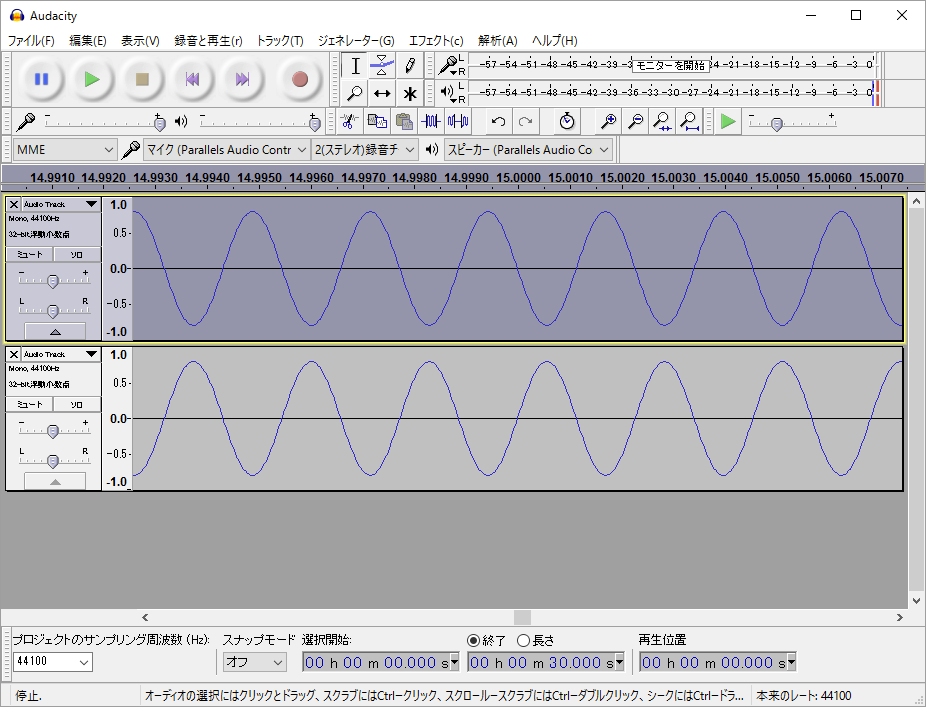The width and height of the screenshot is (926, 707).
Task: Select the Zoom tool magnifier
Action: click(355, 93)
